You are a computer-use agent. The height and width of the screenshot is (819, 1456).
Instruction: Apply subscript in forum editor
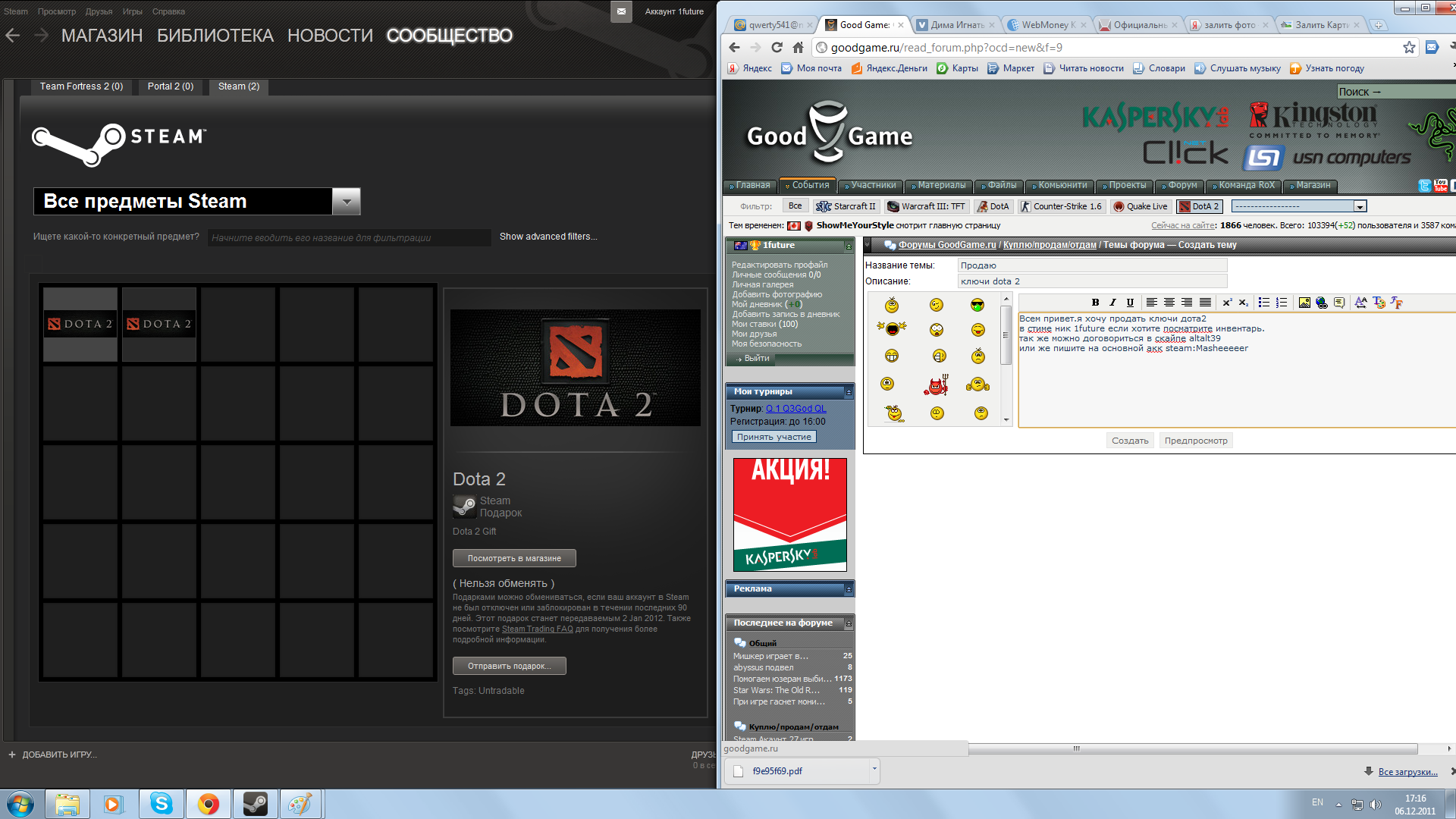point(1244,303)
